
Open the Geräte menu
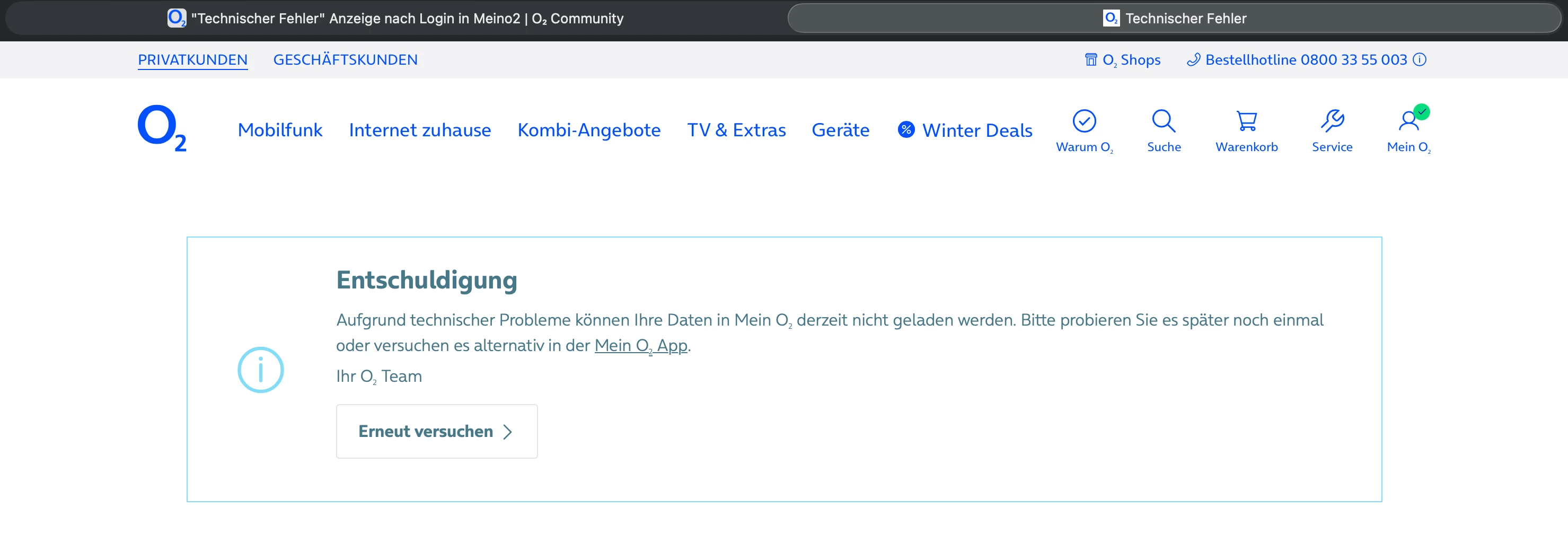pos(841,129)
